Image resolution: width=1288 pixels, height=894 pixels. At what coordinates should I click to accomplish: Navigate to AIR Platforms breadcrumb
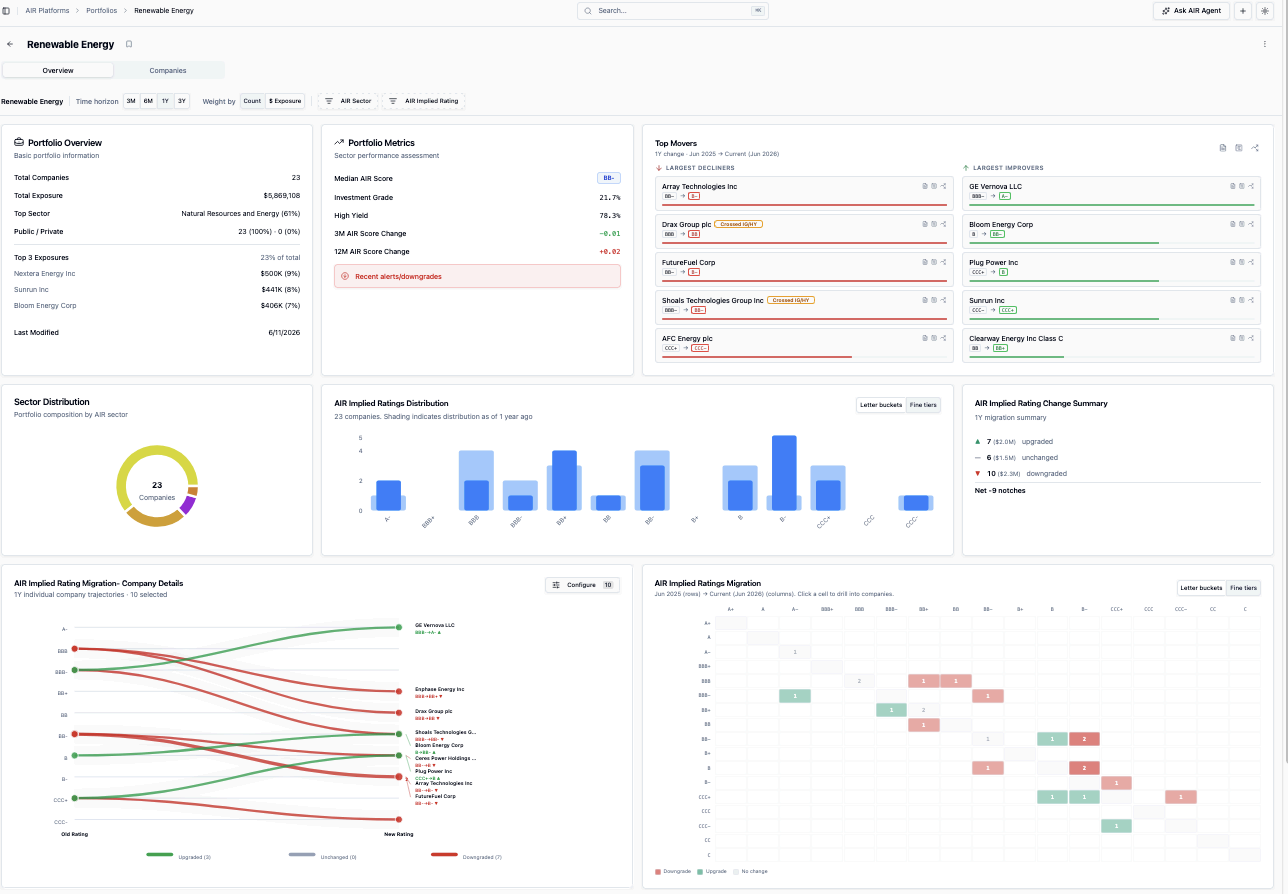pyautogui.click(x=47, y=11)
